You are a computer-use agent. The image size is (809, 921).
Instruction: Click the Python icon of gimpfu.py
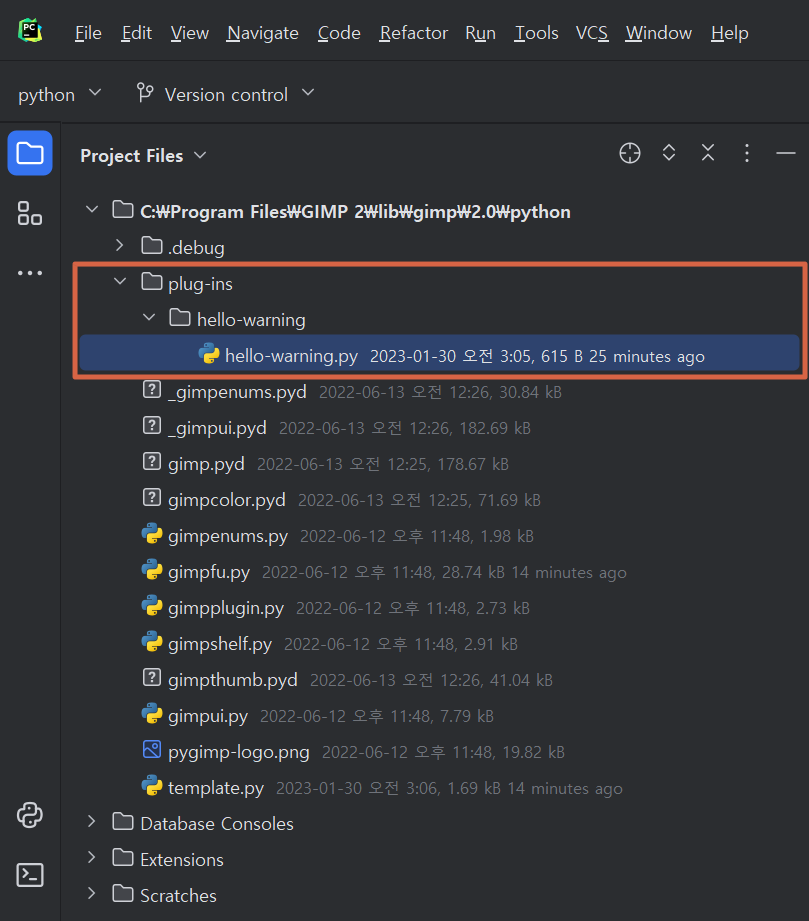(152, 570)
